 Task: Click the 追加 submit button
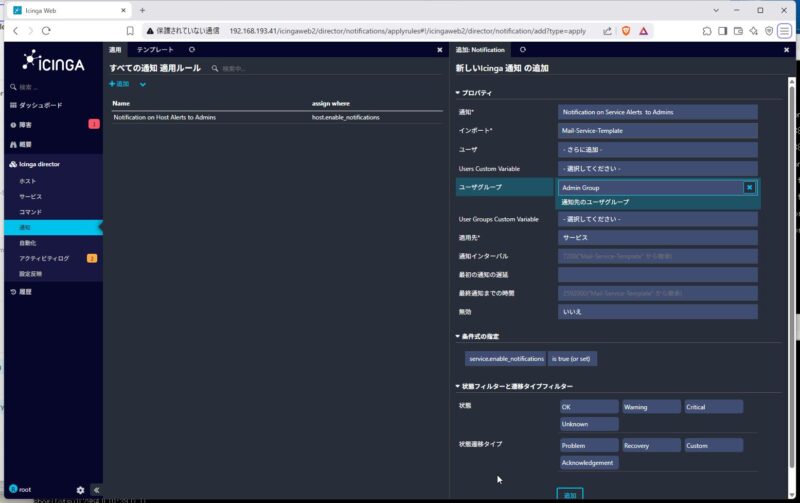(x=570, y=494)
